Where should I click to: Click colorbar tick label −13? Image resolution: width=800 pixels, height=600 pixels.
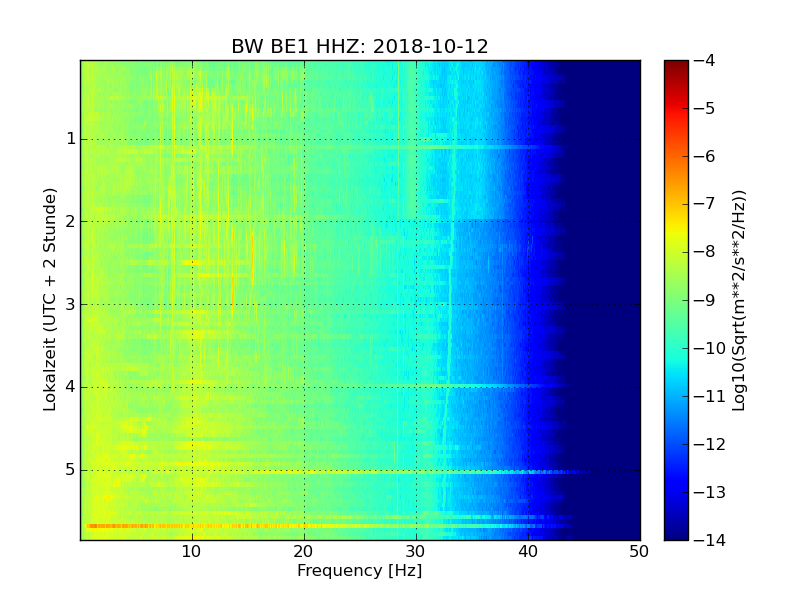pyautogui.click(x=710, y=492)
